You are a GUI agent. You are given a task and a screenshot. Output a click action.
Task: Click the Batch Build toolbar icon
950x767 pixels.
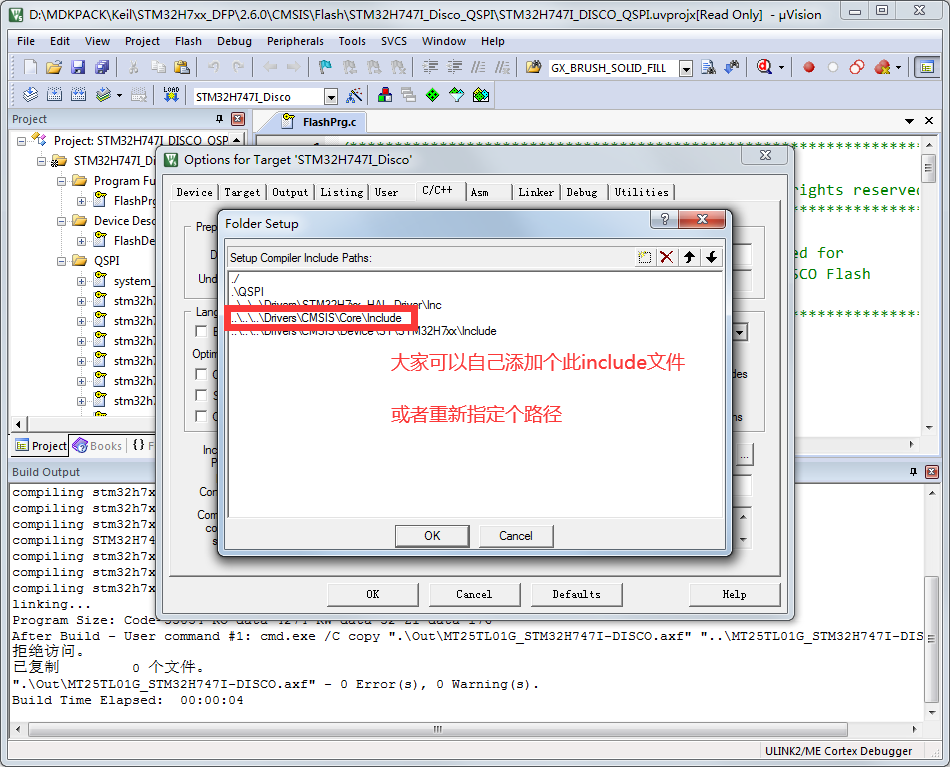[x=104, y=95]
